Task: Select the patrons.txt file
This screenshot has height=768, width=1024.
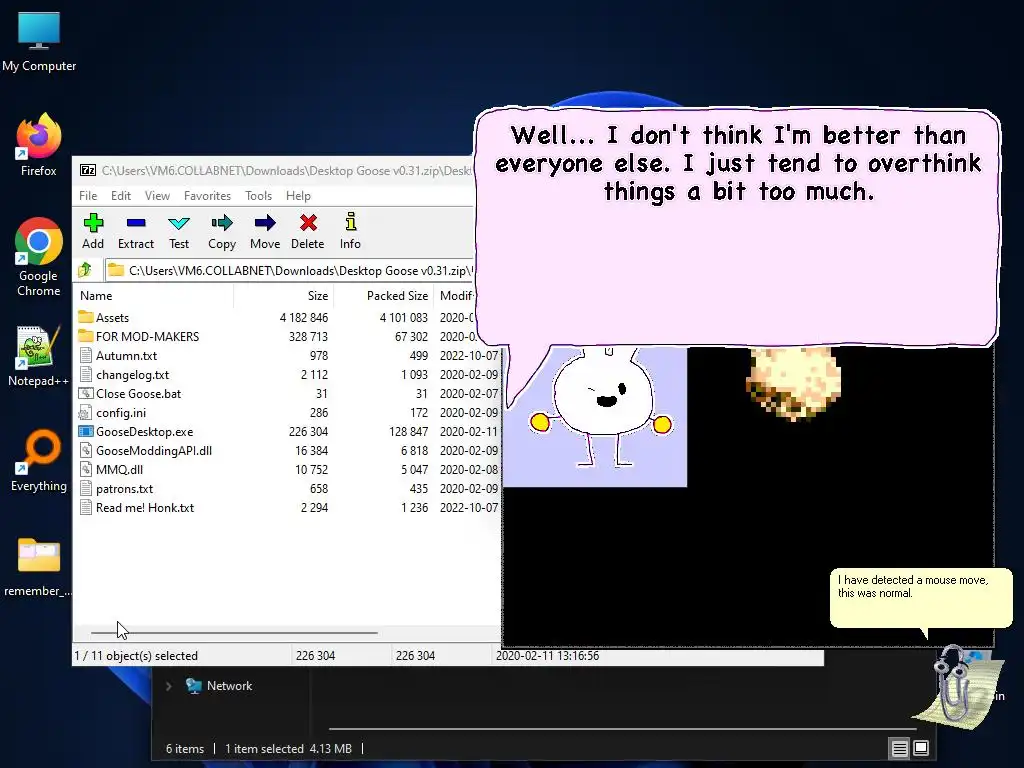Action: click(x=287, y=488)
